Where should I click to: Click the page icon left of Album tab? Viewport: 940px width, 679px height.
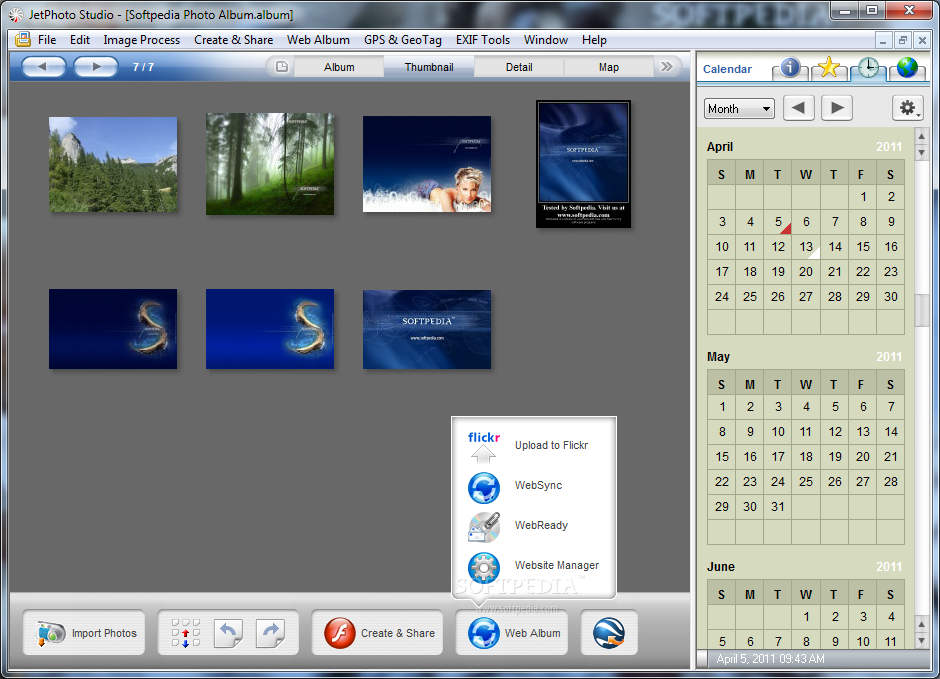(x=282, y=67)
